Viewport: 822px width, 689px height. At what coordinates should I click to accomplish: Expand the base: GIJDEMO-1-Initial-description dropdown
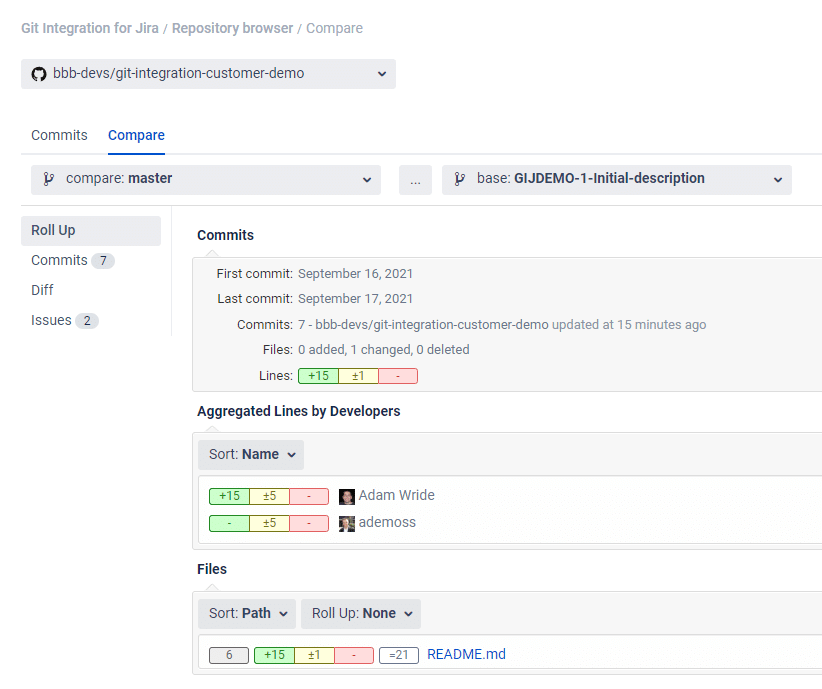[616, 180]
